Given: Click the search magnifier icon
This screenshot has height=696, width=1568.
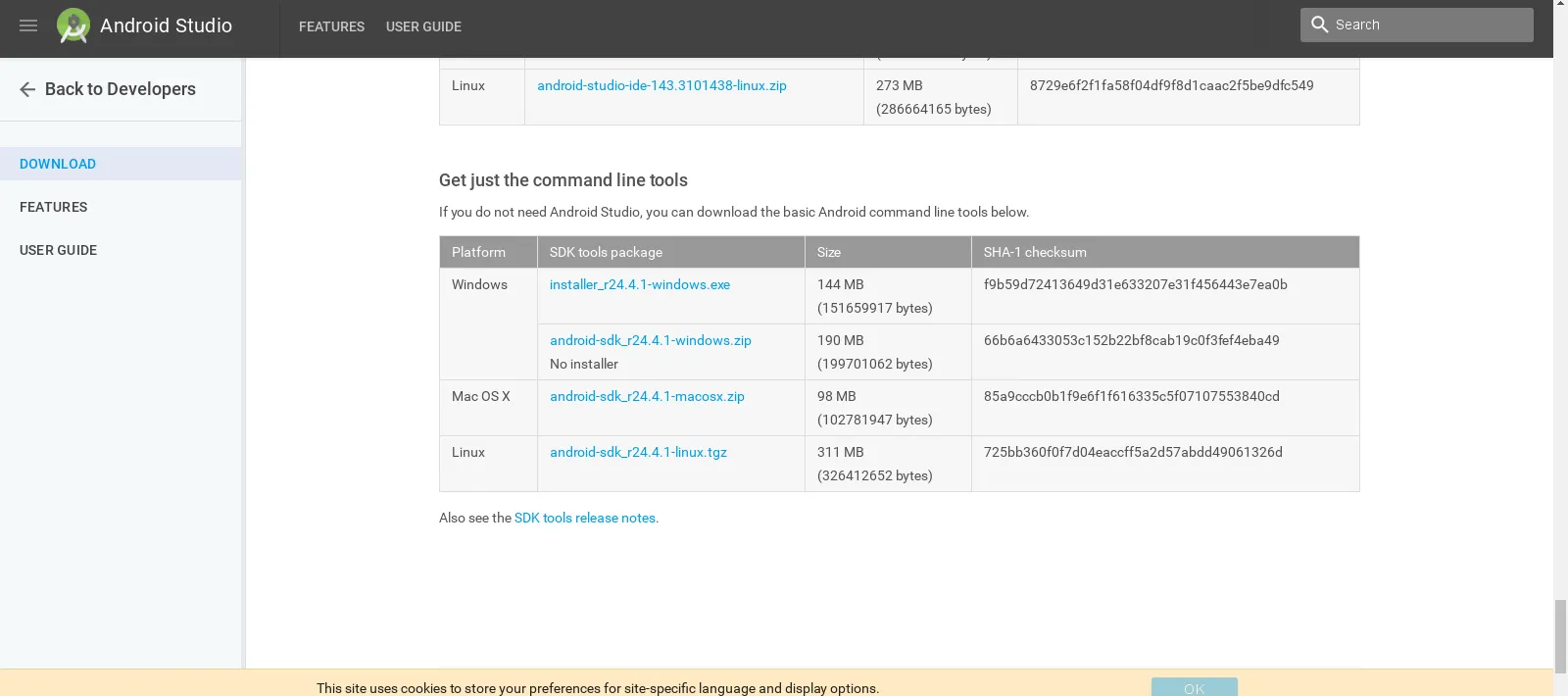Looking at the screenshot, I should pyautogui.click(x=1319, y=25).
